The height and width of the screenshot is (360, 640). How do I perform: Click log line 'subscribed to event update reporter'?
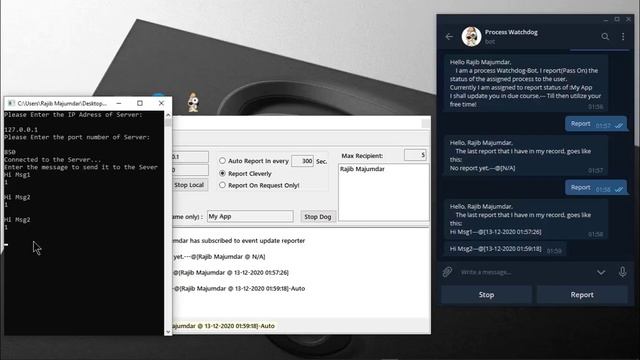(239, 241)
